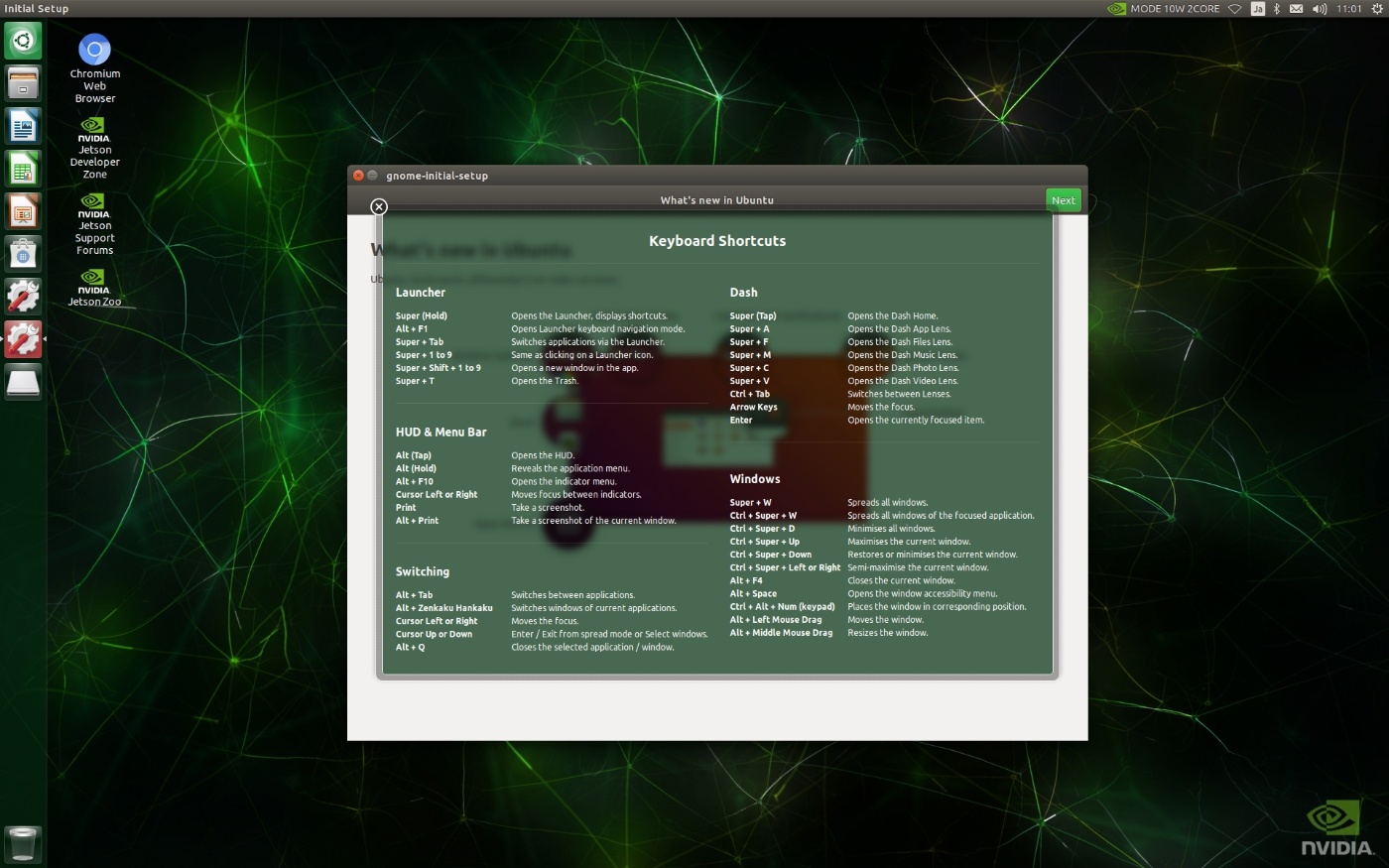Open the Files manager launcher icon
This screenshot has height=868, width=1389.
click(23, 83)
